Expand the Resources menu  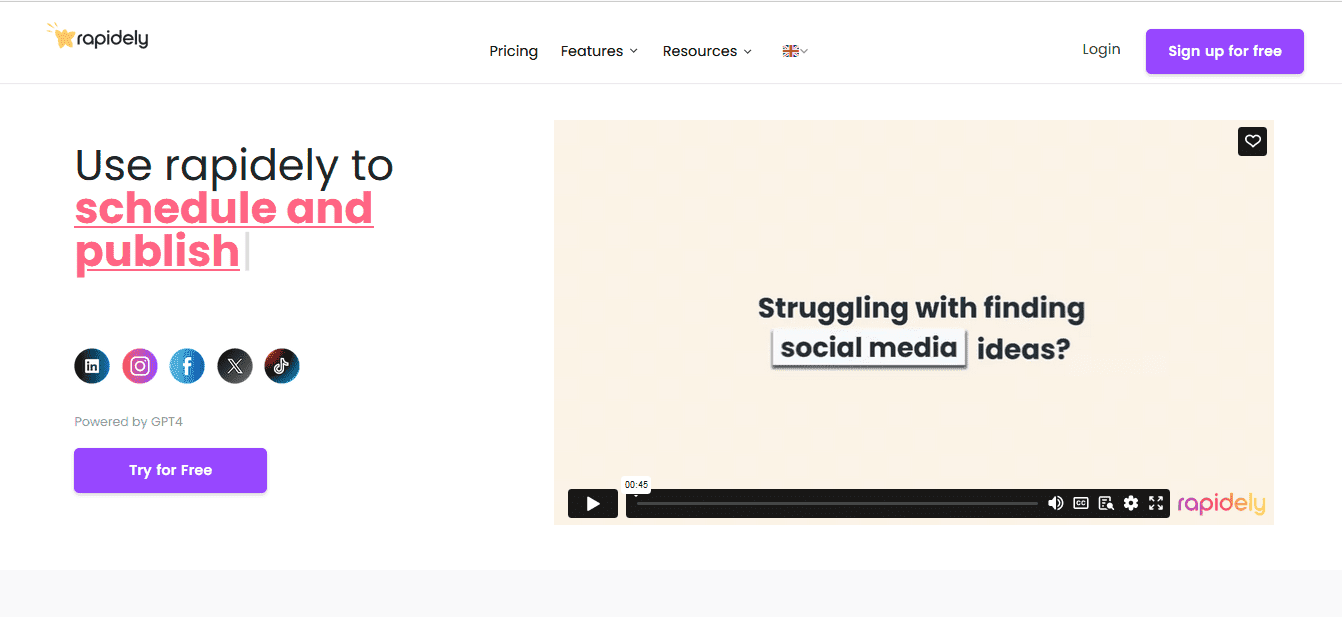[707, 51]
